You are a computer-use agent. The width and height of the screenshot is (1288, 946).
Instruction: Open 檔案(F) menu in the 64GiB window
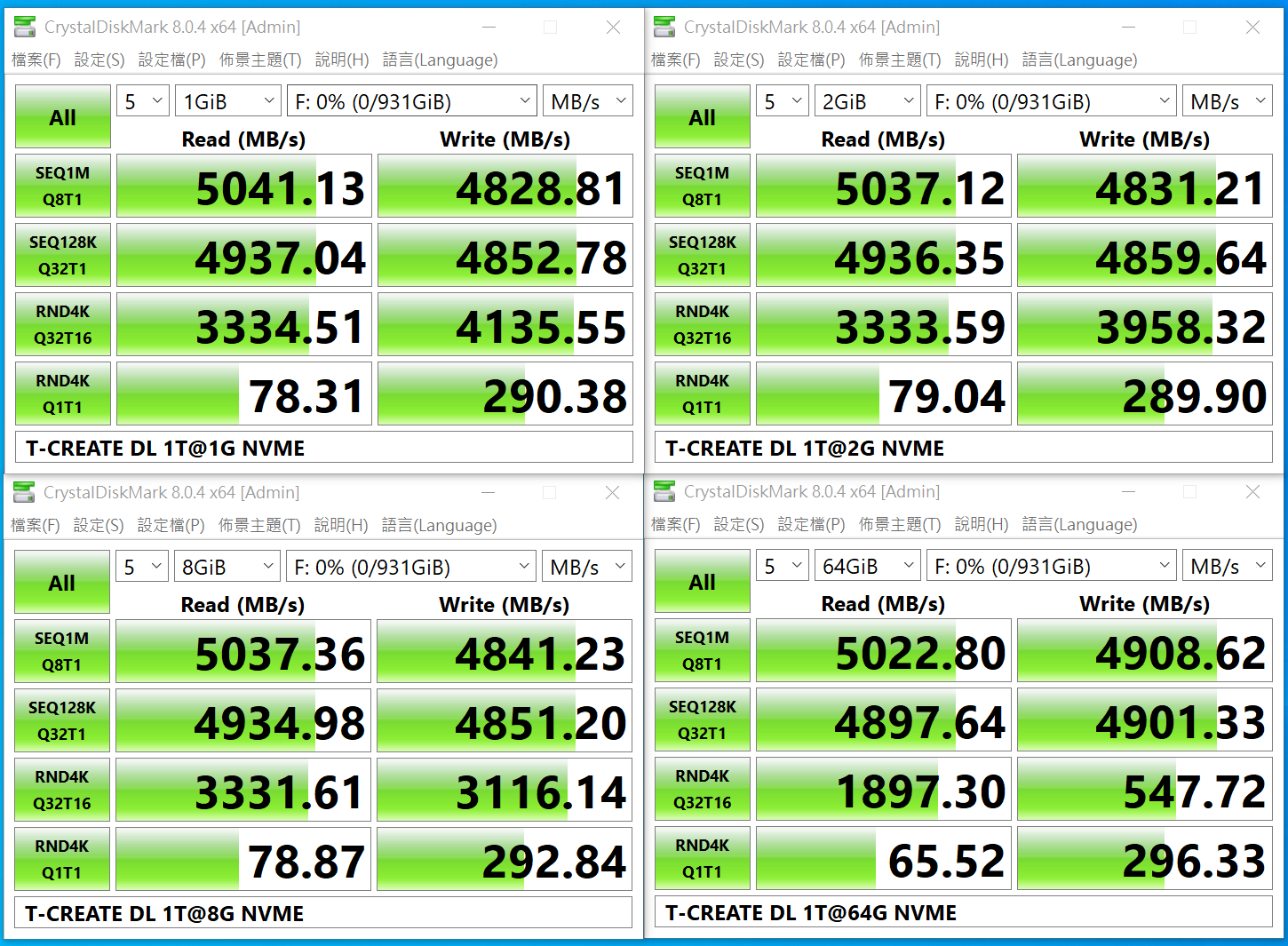[x=676, y=524]
